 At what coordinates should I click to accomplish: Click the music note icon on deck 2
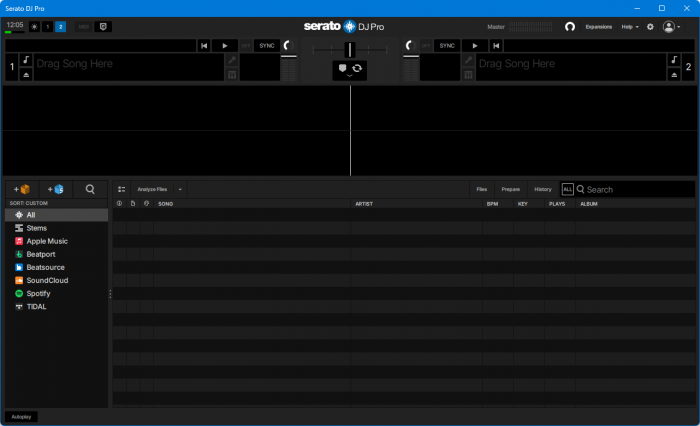673,60
